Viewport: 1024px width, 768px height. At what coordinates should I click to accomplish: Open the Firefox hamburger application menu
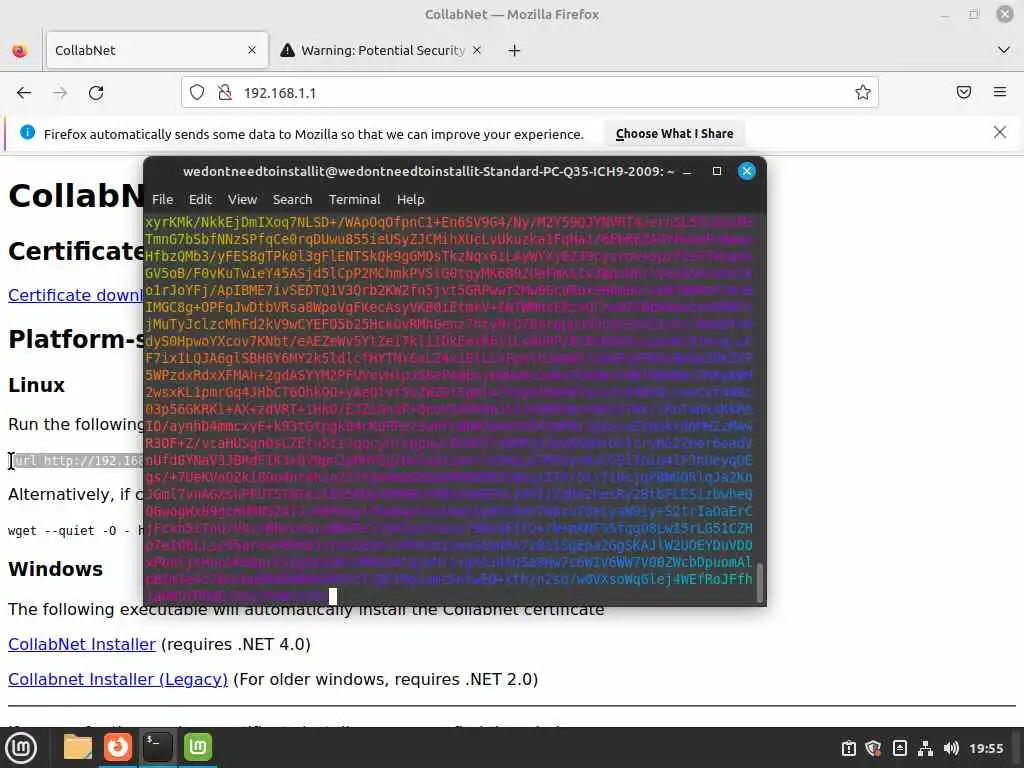tap(1000, 92)
